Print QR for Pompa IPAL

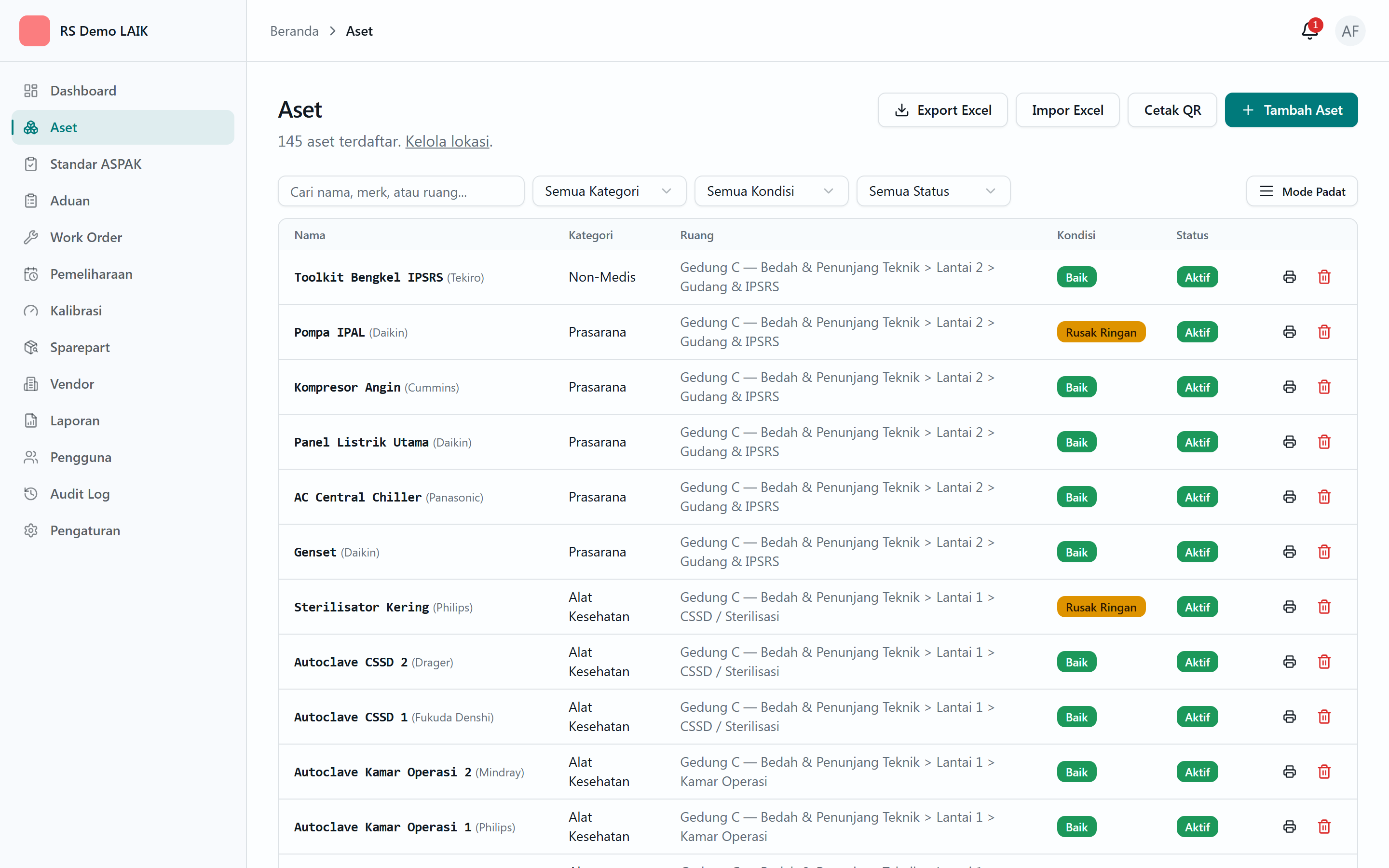coord(1289,332)
